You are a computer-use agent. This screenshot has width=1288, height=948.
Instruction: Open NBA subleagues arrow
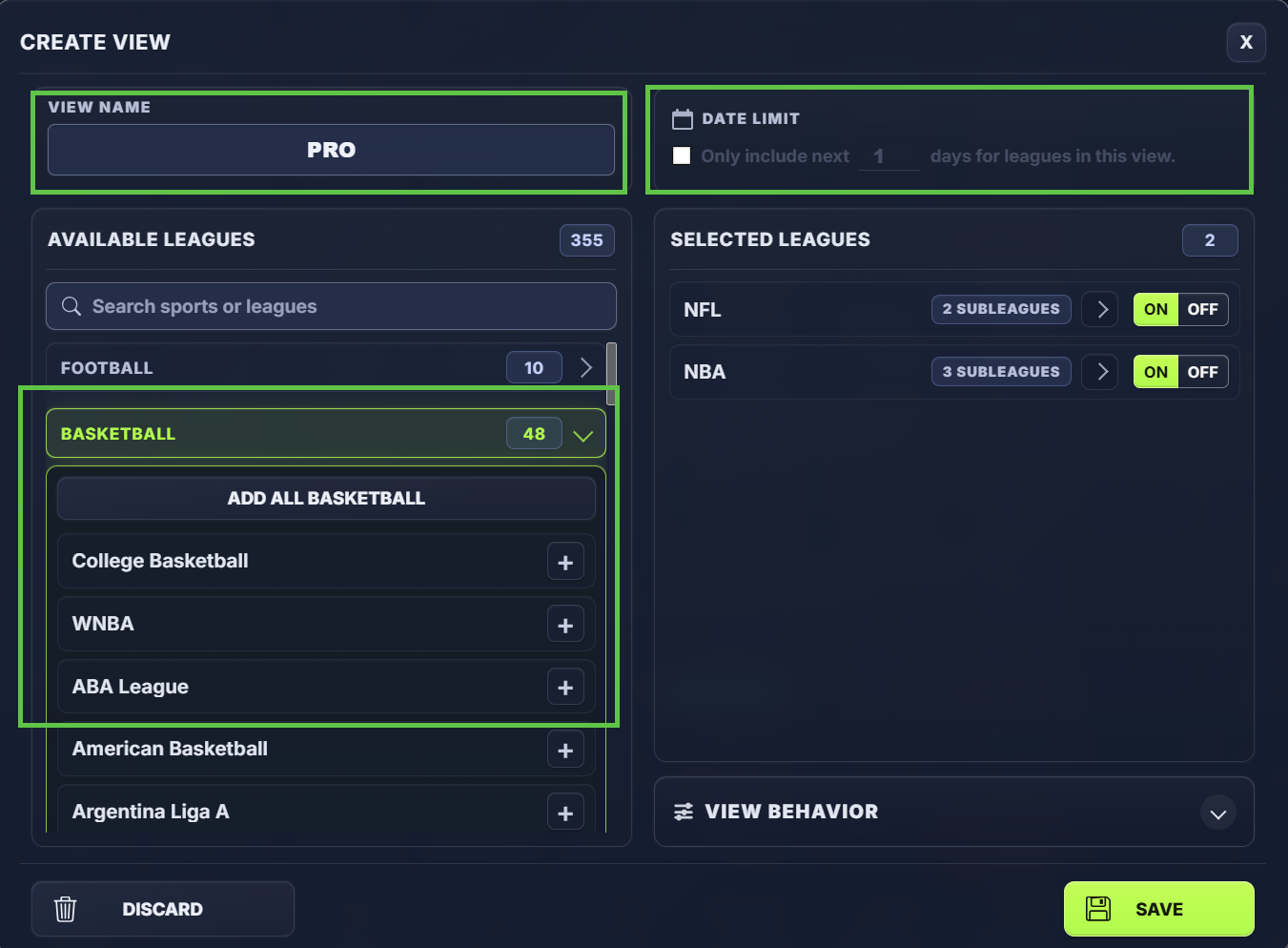click(x=1100, y=372)
